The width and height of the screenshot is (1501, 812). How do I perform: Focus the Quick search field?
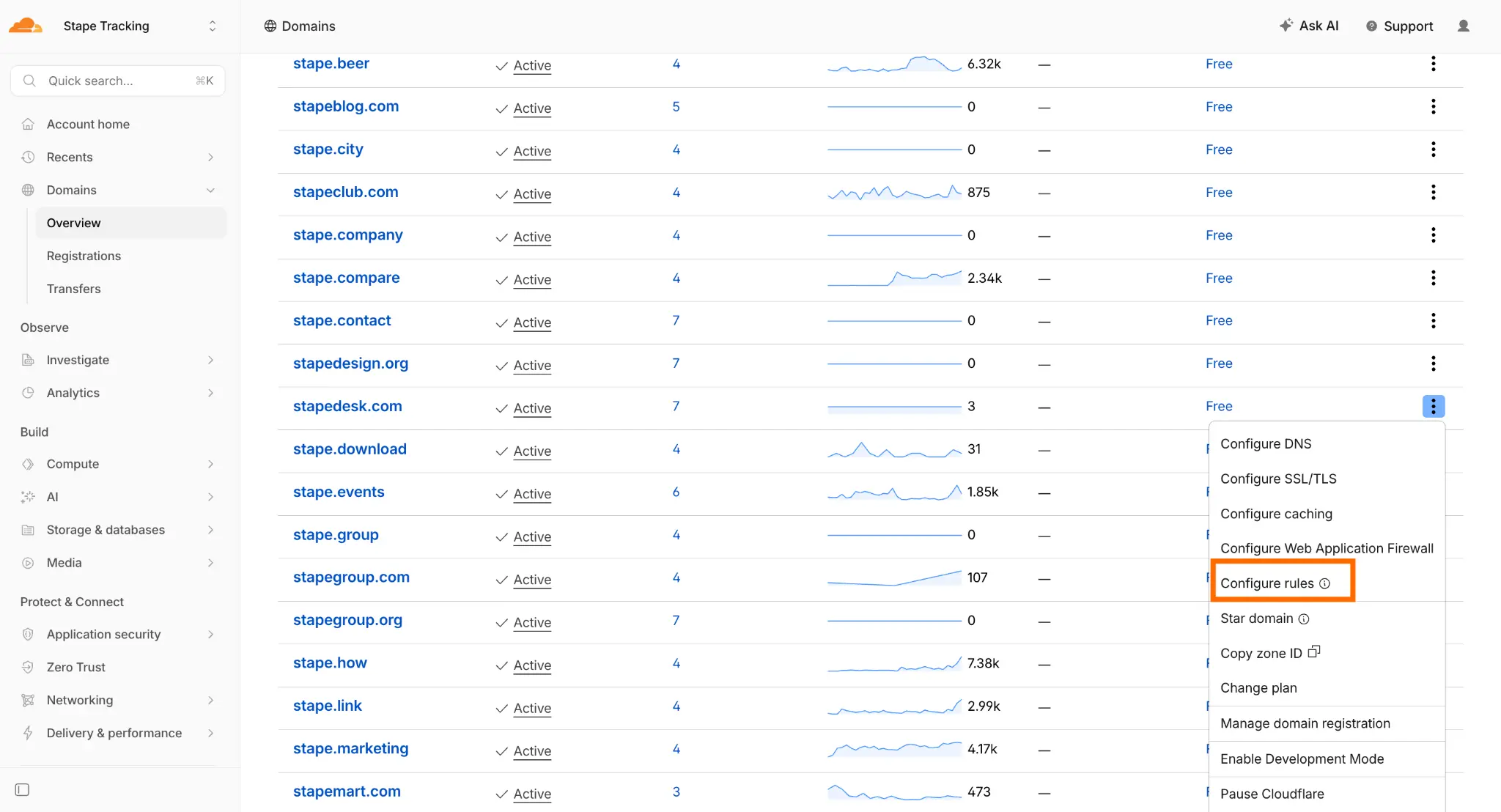pyautogui.click(x=118, y=81)
